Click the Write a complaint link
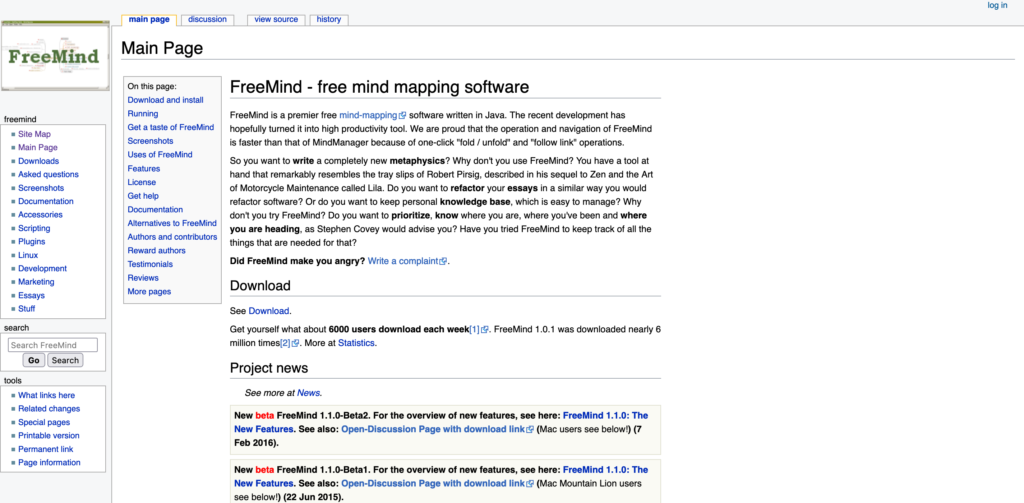 pyautogui.click(x=403, y=261)
